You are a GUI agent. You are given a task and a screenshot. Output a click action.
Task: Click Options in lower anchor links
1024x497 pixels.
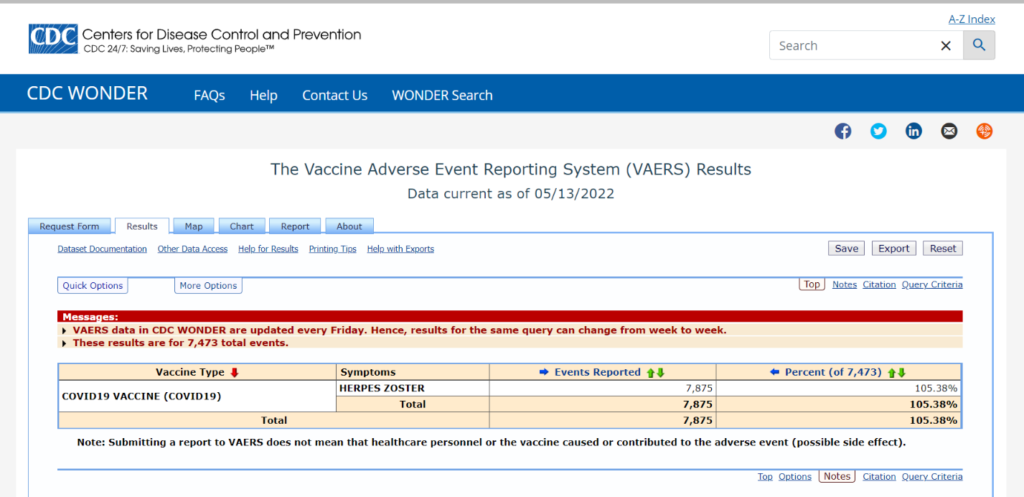coord(795,477)
